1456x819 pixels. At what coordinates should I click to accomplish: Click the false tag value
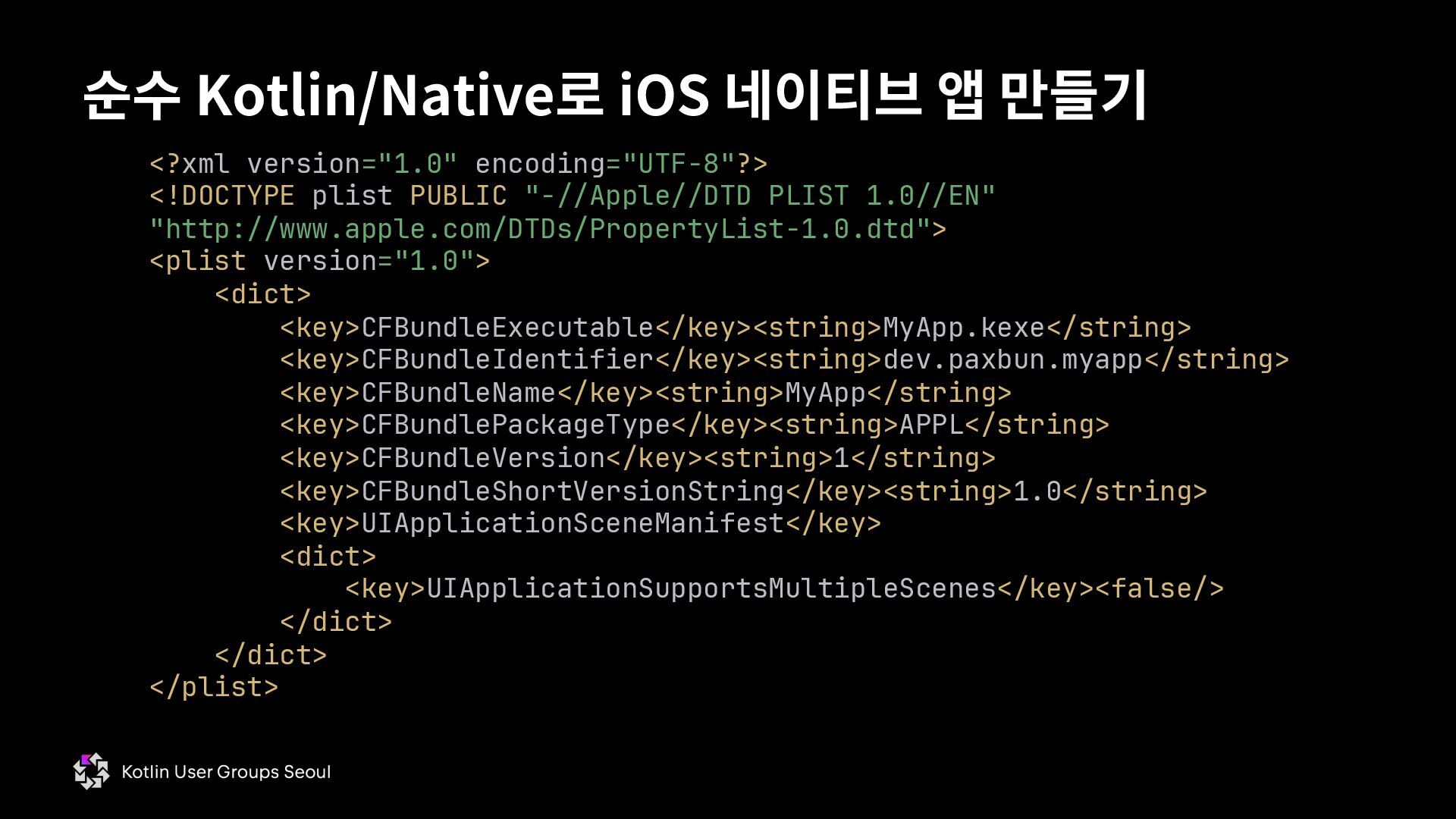coord(1159,588)
